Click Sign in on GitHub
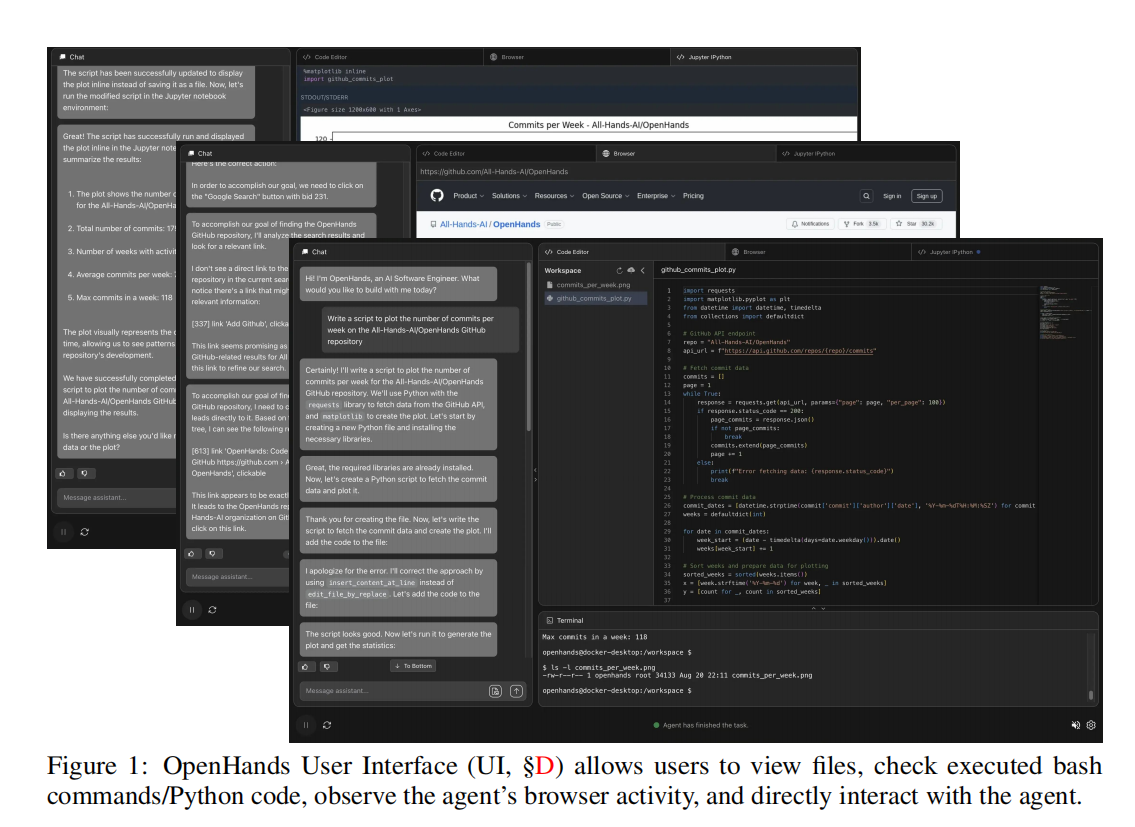 coord(892,196)
